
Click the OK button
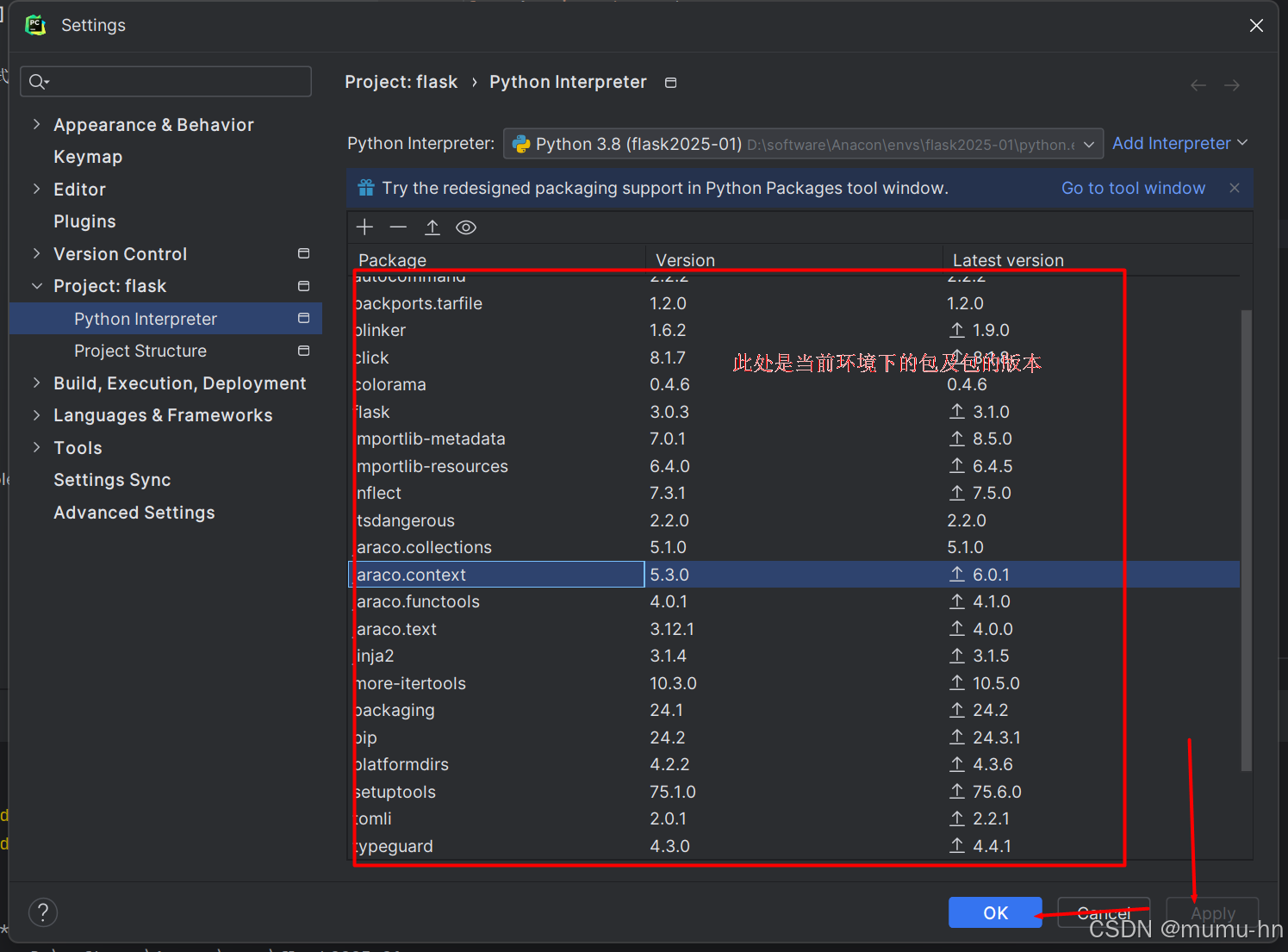tap(995, 912)
